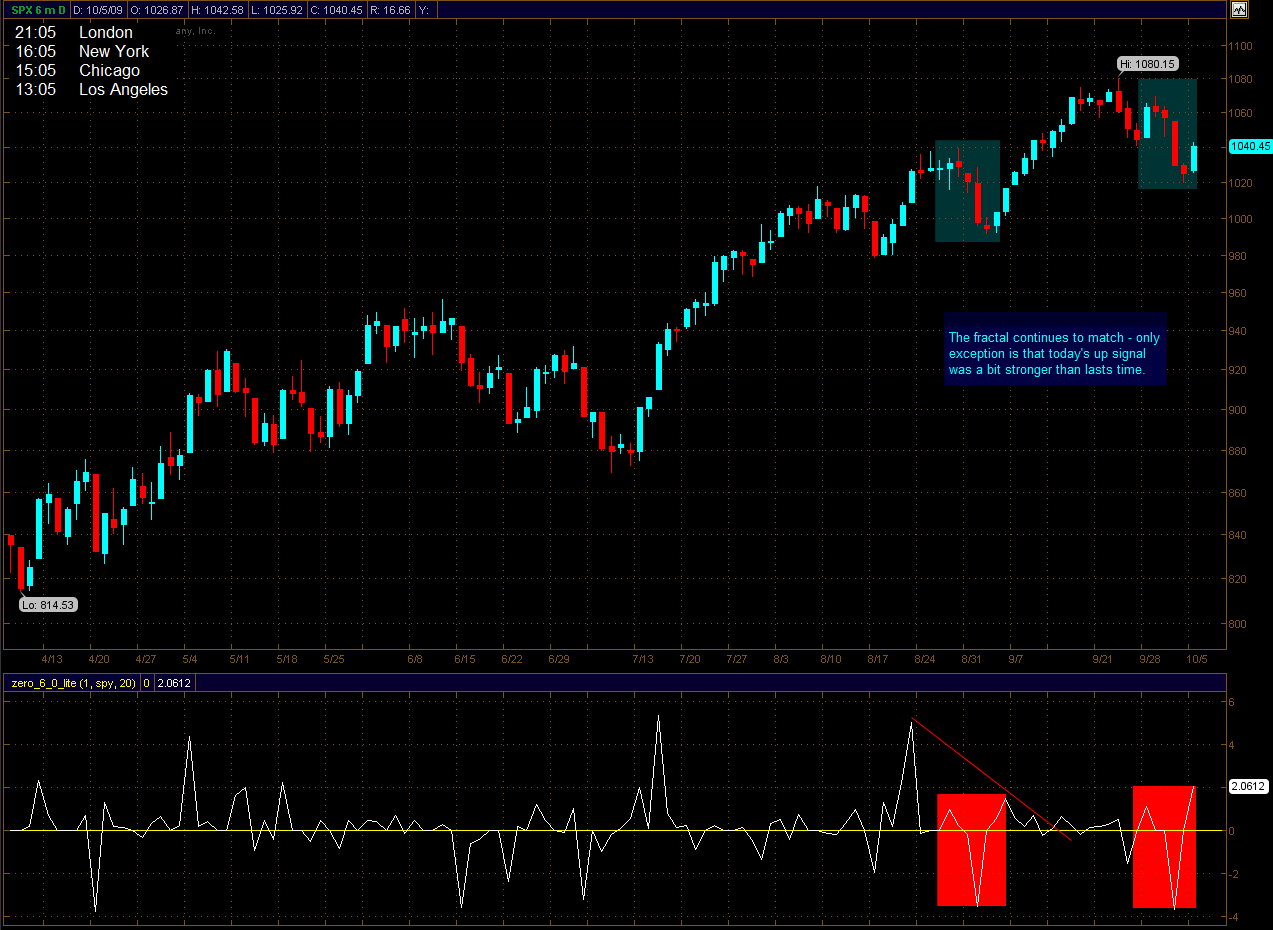Screen dimensions: 1273x930
Task: Click the Lo: 814.53 price bubble
Action: point(48,604)
